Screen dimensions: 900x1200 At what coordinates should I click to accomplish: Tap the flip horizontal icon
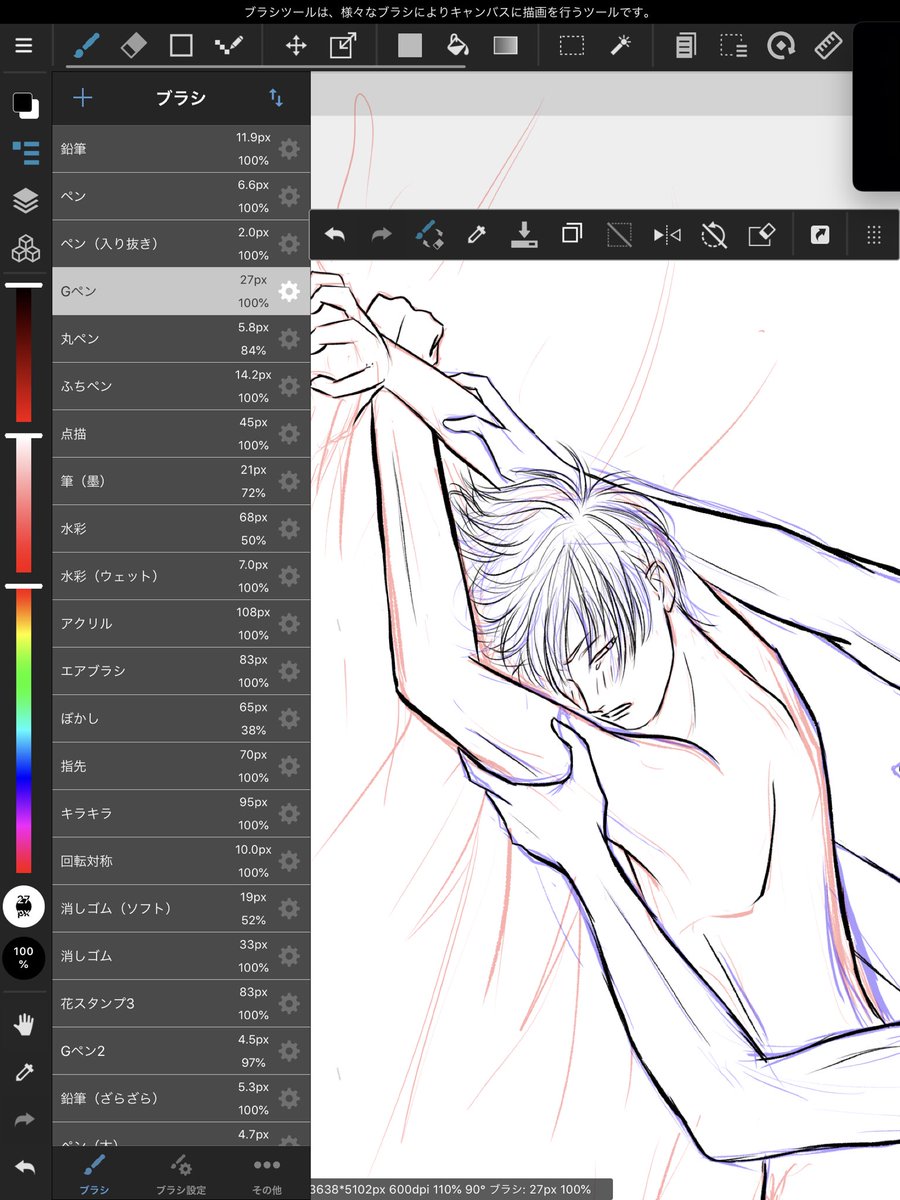[x=667, y=235]
